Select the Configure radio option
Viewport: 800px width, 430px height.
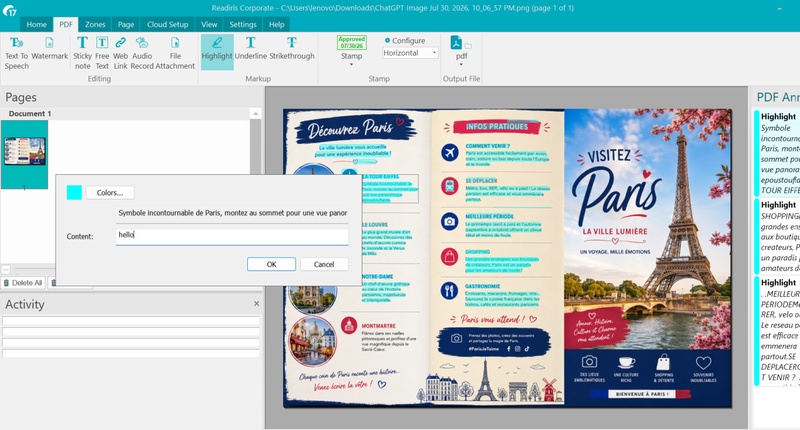pos(387,40)
